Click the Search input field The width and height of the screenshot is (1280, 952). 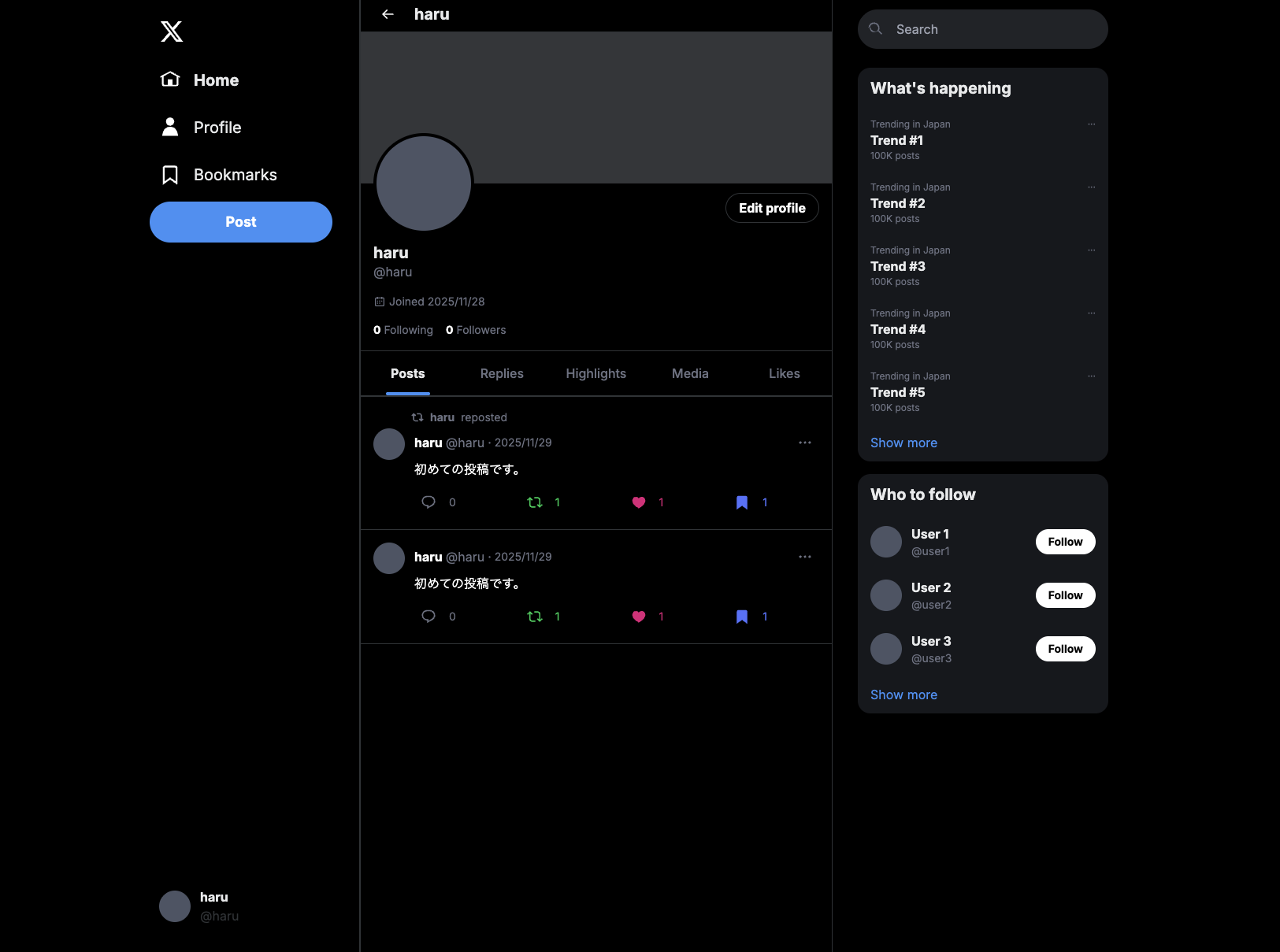tap(983, 29)
